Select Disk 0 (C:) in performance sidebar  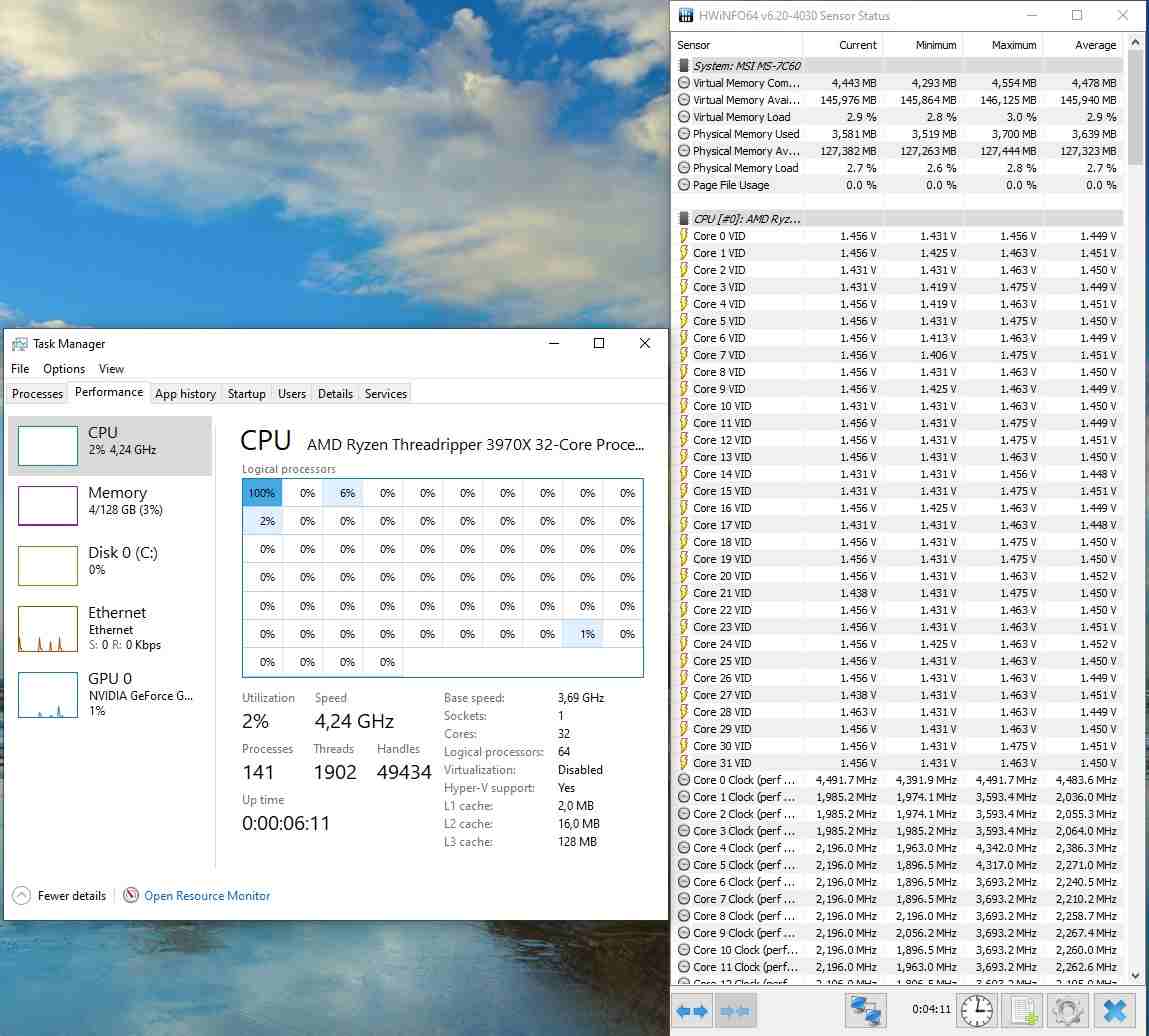pyautogui.click(x=110, y=565)
